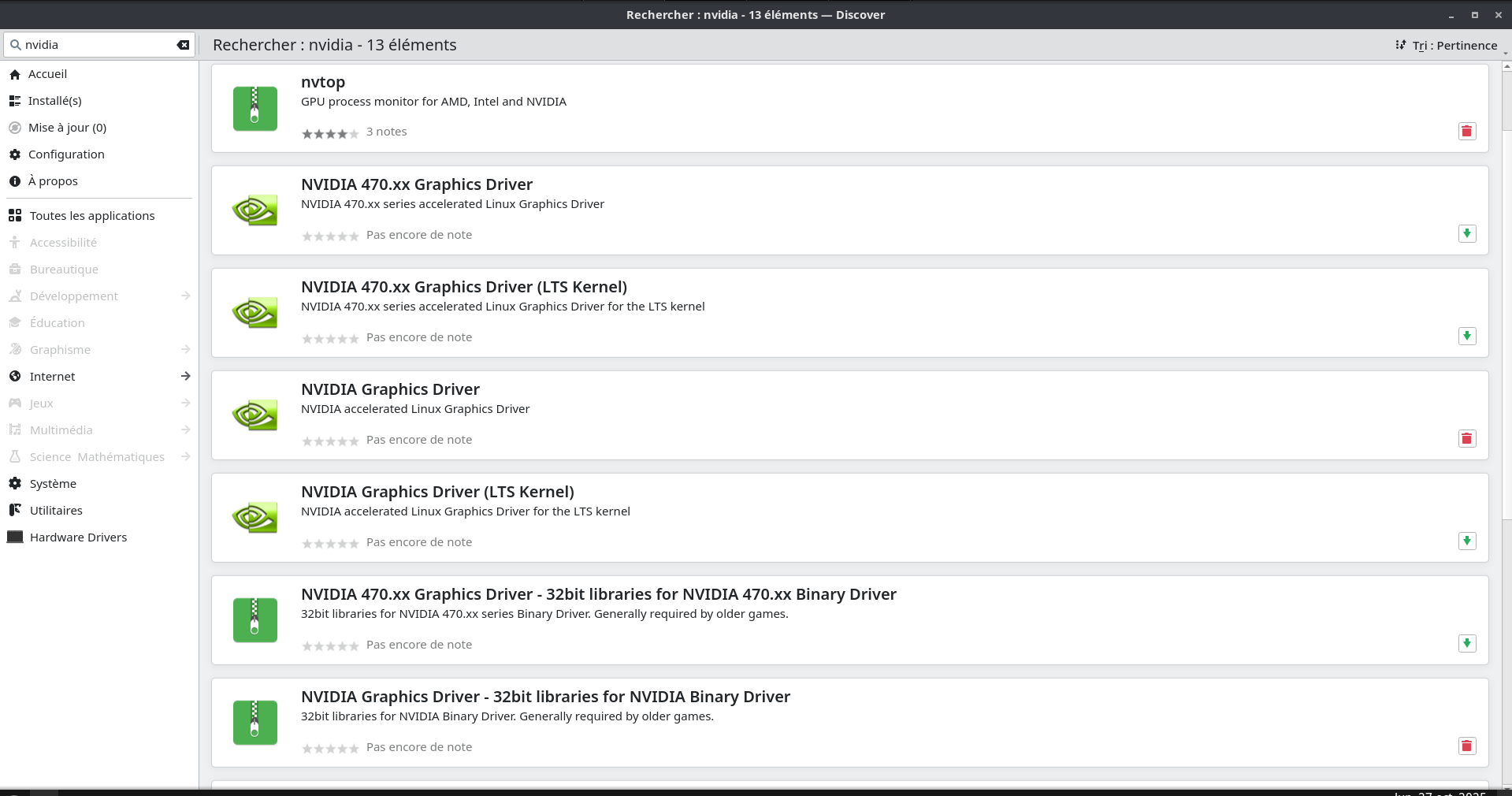
Task: Open the Tri : Pertinence sort dropdown
Action: pyautogui.click(x=1448, y=45)
